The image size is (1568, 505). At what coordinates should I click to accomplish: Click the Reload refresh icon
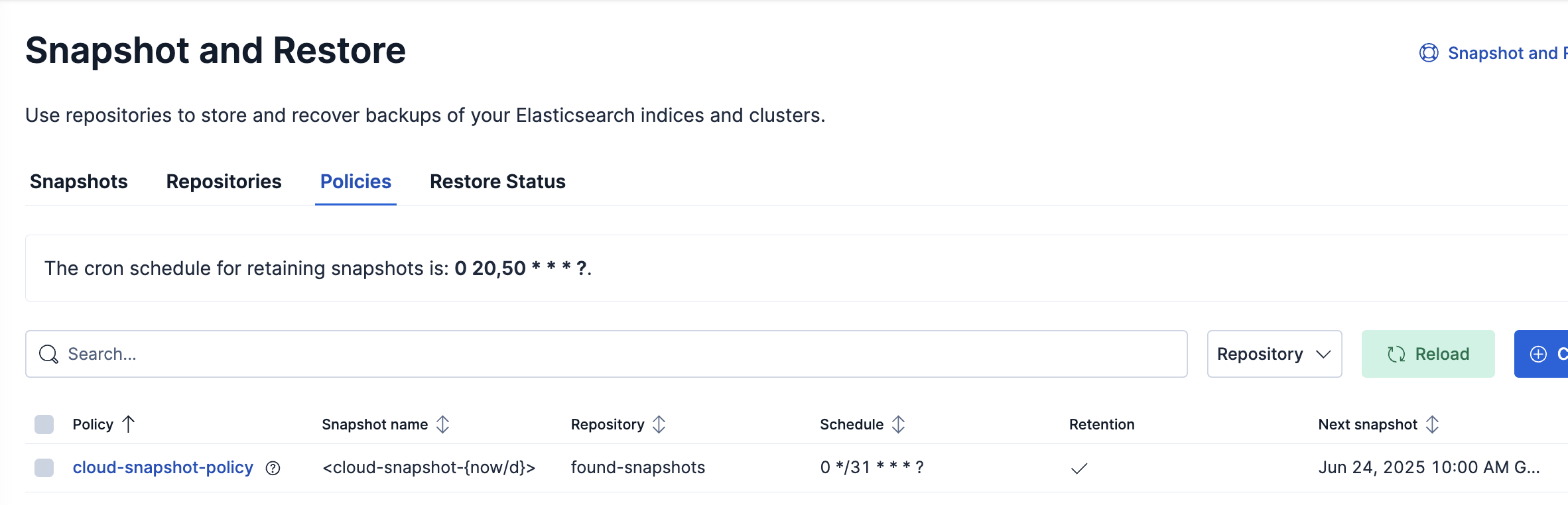click(x=1396, y=355)
